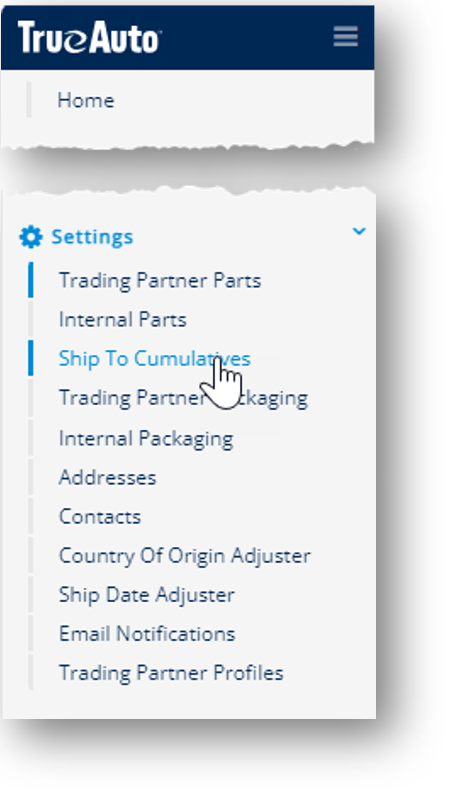Select Ship To Cumulatives
Image resolution: width=466 pixels, height=792 pixels.
[154, 359]
